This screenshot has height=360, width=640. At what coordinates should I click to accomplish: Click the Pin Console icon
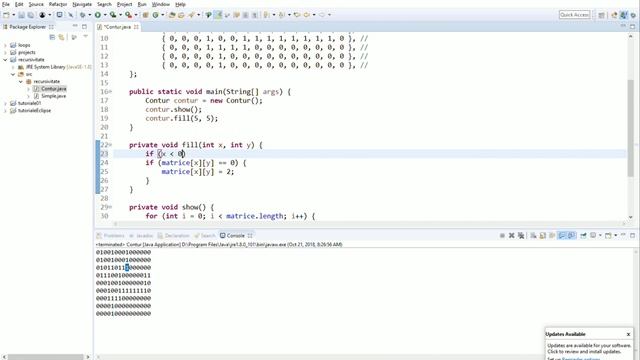(583, 236)
